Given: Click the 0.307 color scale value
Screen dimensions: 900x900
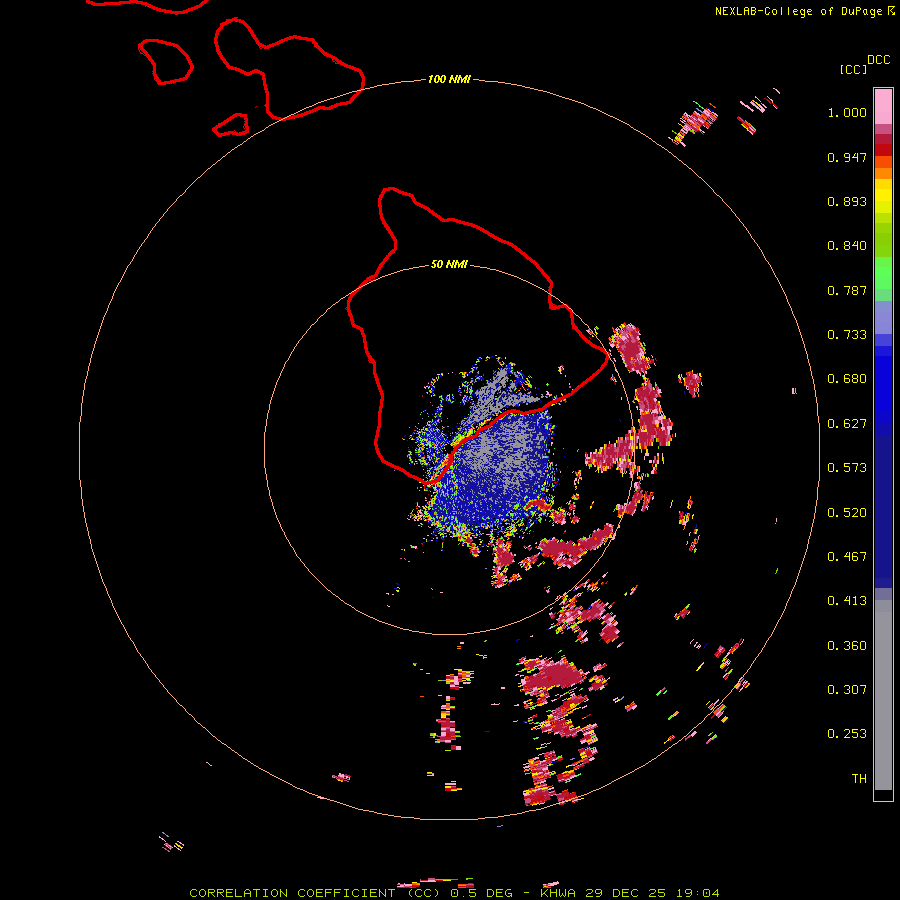Looking at the screenshot, I should 847,690.
